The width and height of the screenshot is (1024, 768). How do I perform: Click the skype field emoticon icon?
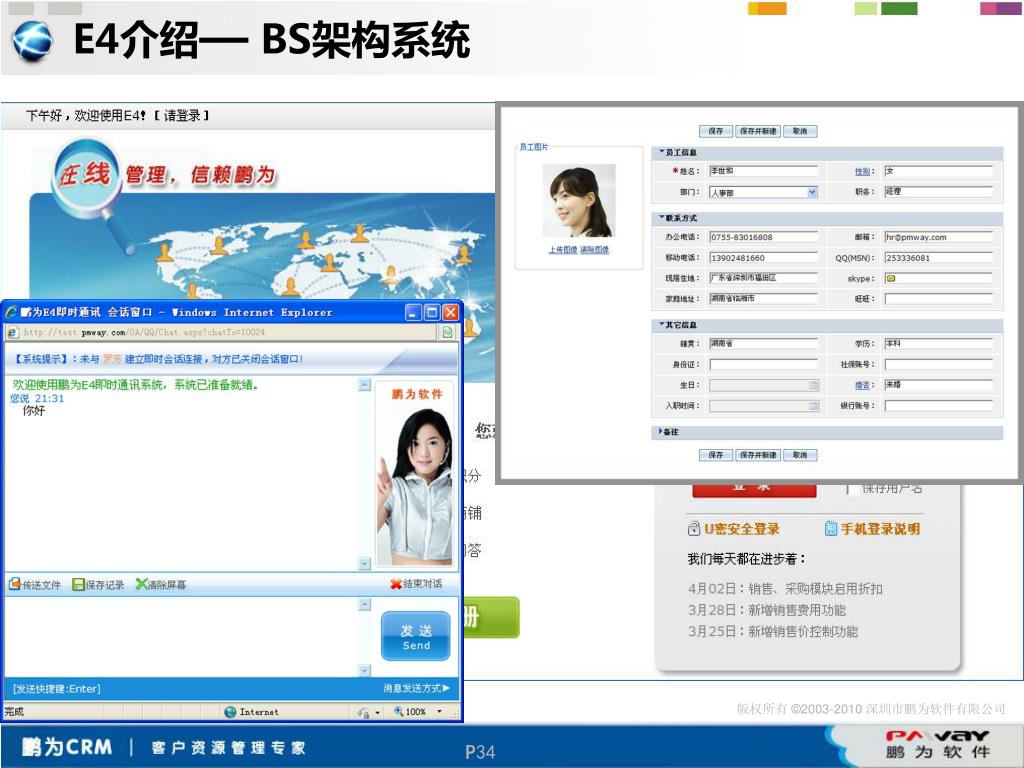[891, 278]
